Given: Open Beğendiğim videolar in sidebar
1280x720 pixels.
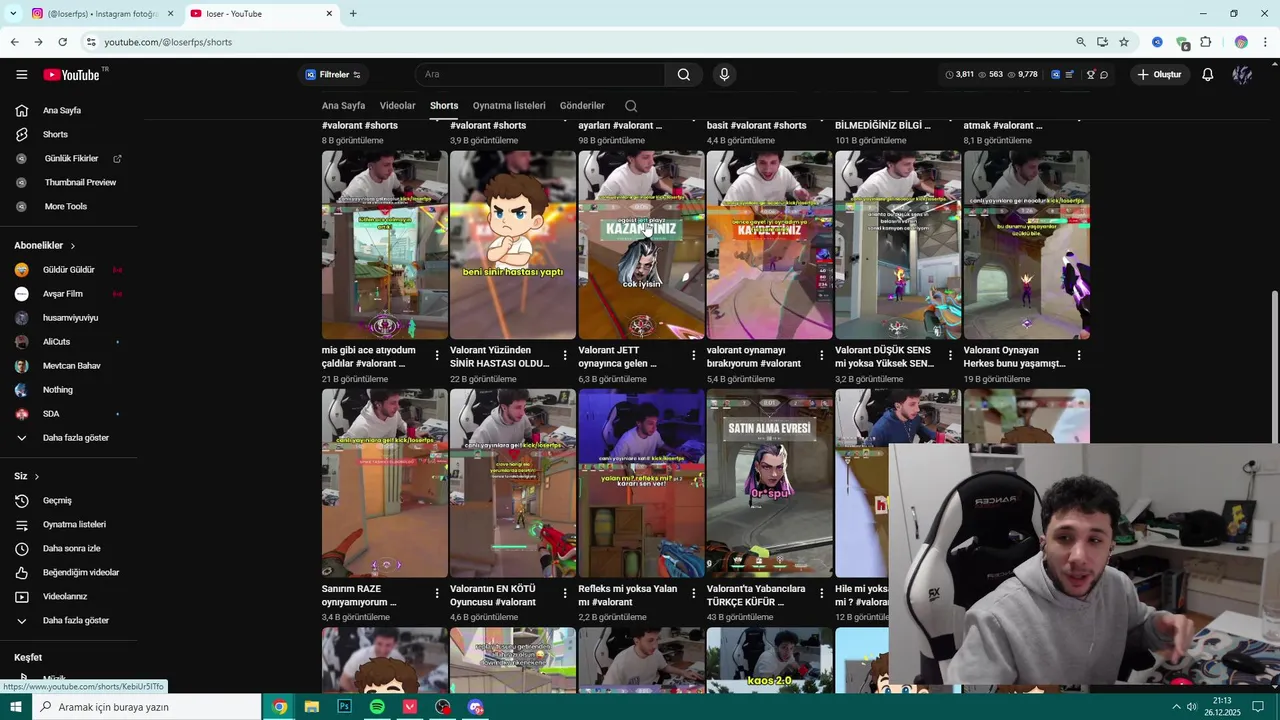Looking at the screenshot, I should click(80, 572).
